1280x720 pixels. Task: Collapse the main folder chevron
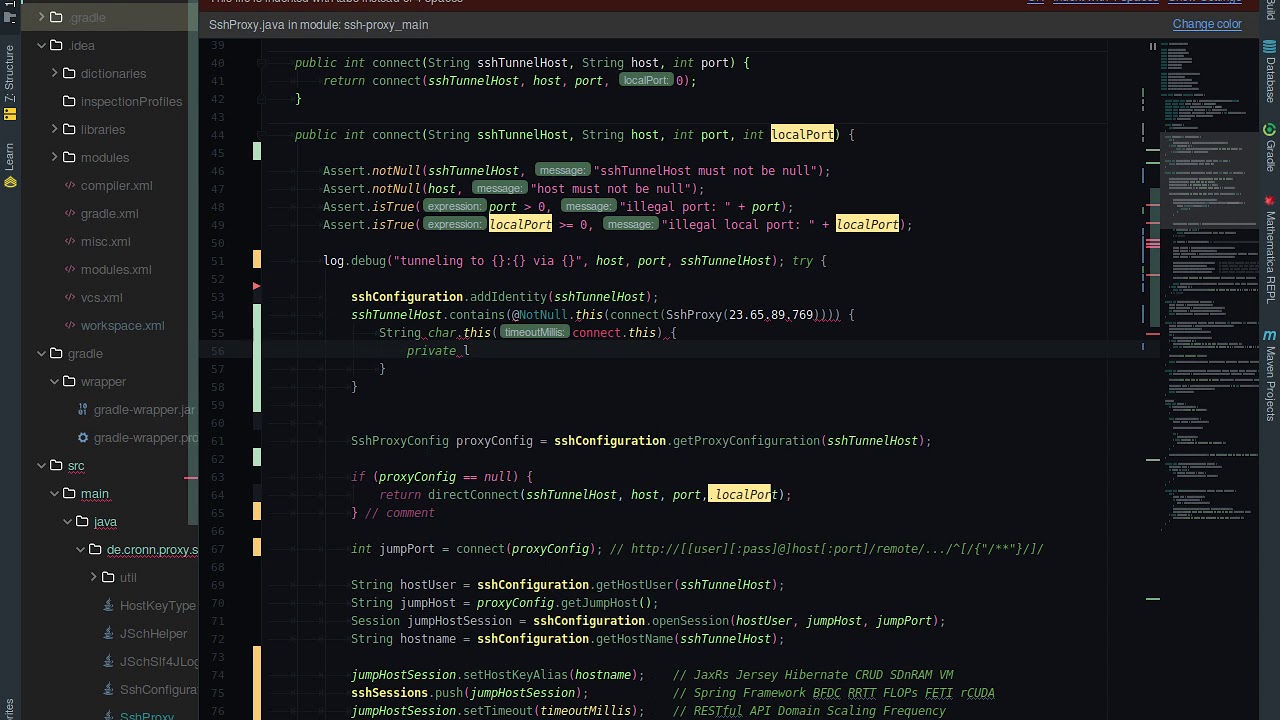(x=55, y=493)
